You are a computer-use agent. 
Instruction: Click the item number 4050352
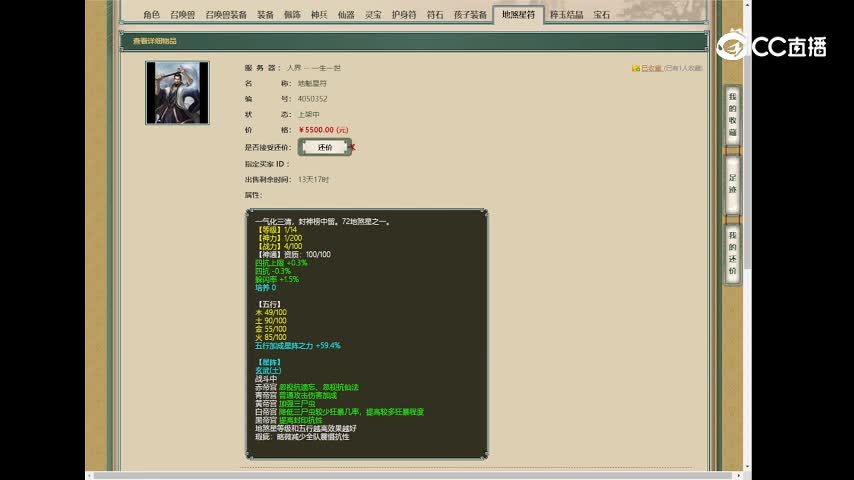tap(312, 99)
